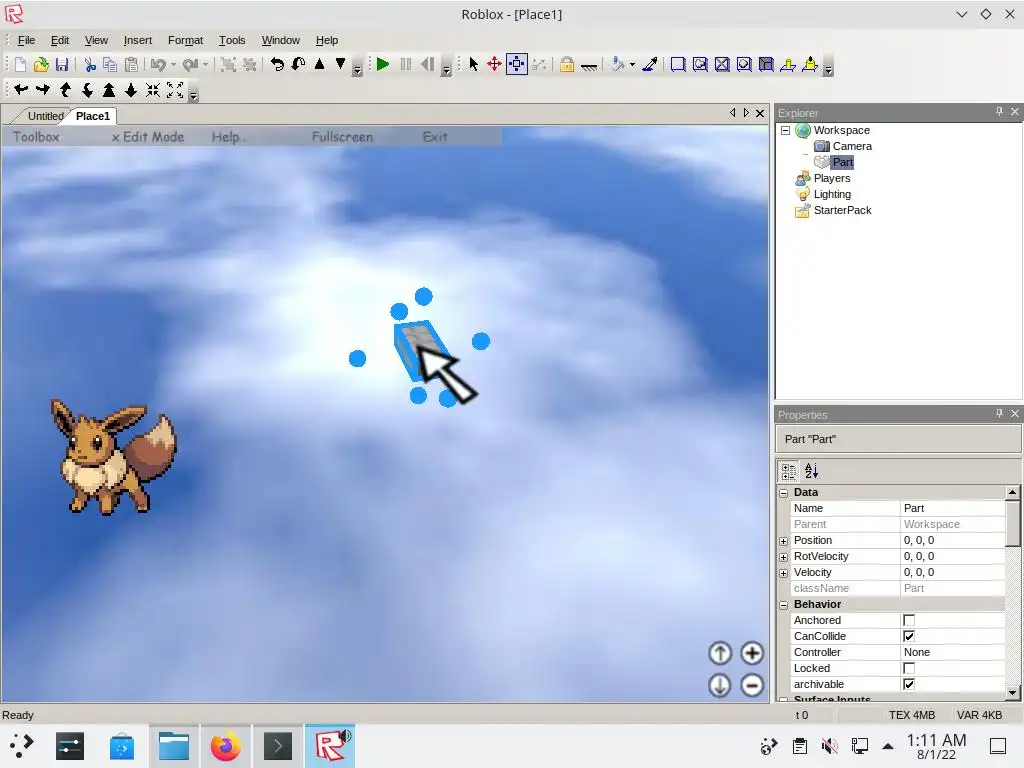Expand the Position property
1024x768 pixels.
784,541
